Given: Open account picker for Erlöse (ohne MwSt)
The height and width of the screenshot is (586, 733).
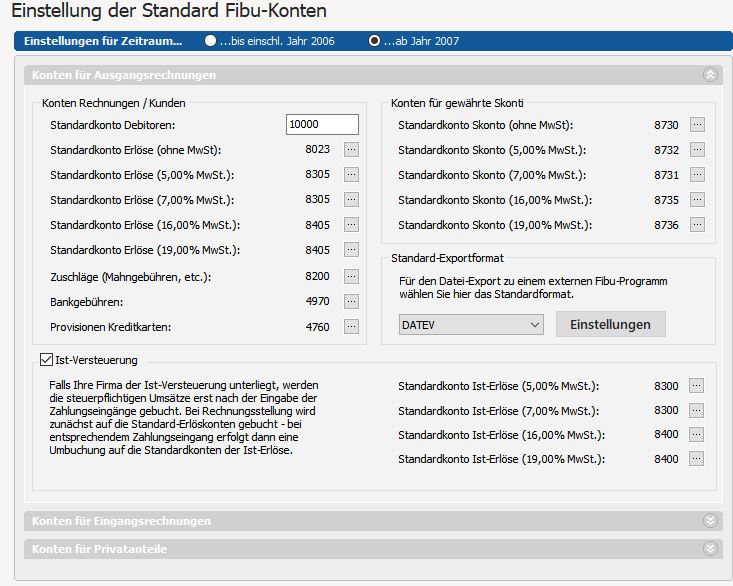Looking at the screenshot, I should [352, 150].
